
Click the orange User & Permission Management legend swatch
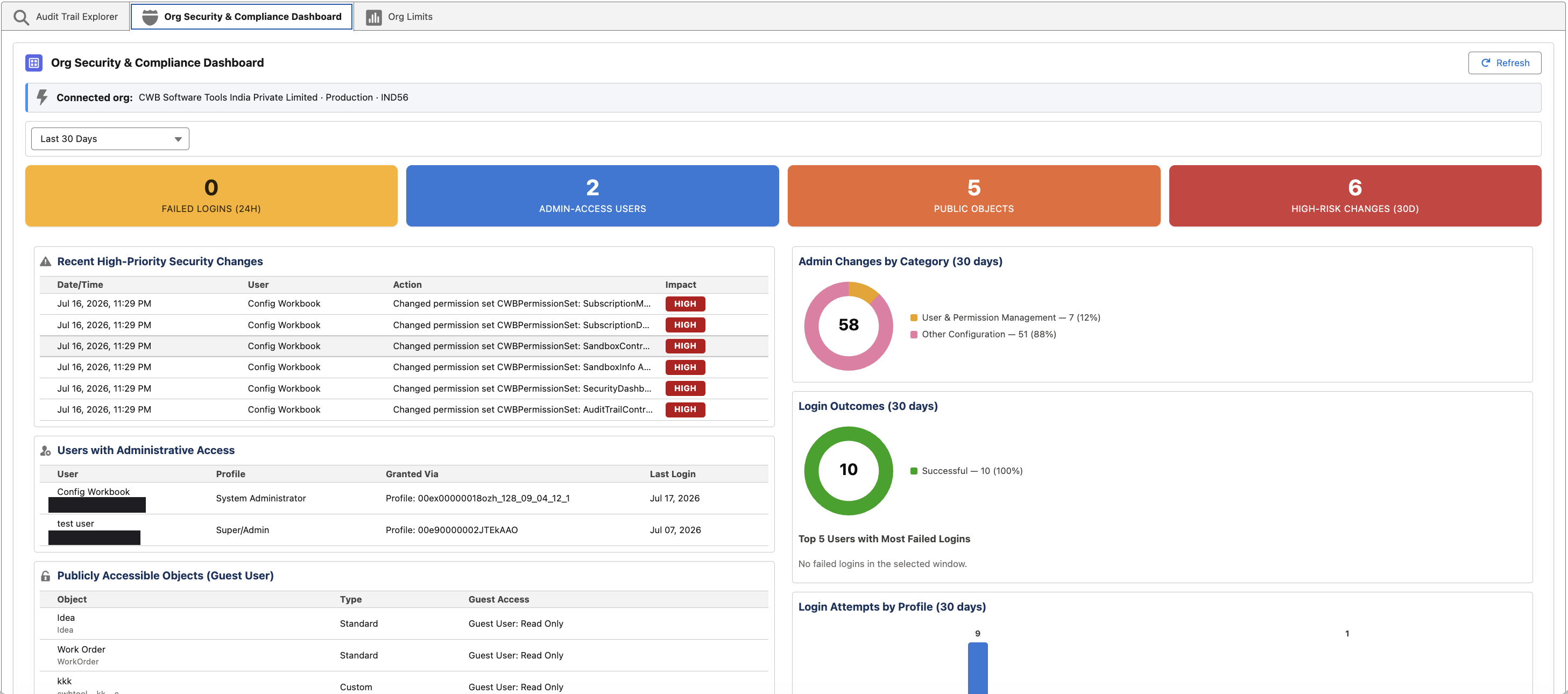pyautogui.click(x=914, y=318)
